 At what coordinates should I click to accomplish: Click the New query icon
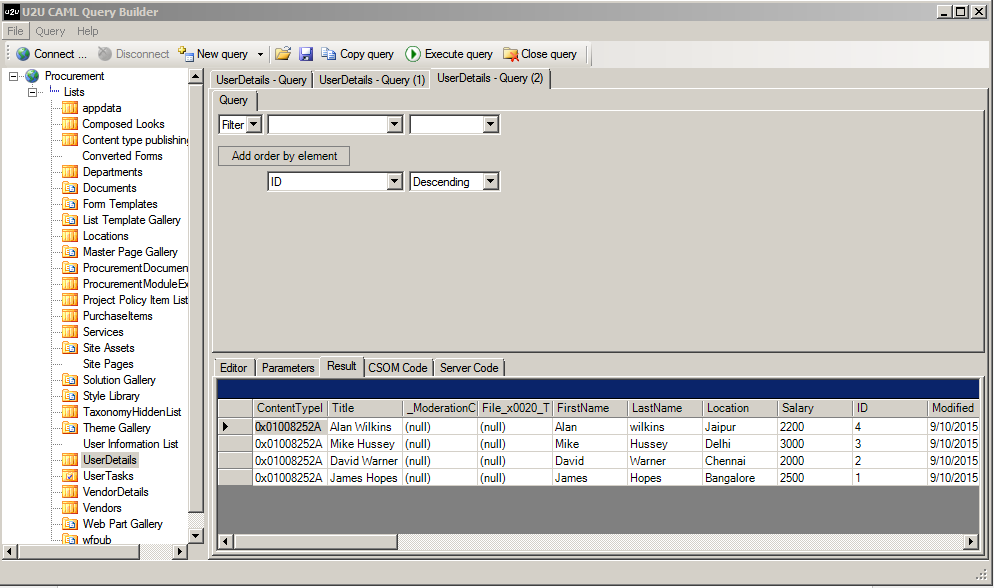click(x=185, y=54)
